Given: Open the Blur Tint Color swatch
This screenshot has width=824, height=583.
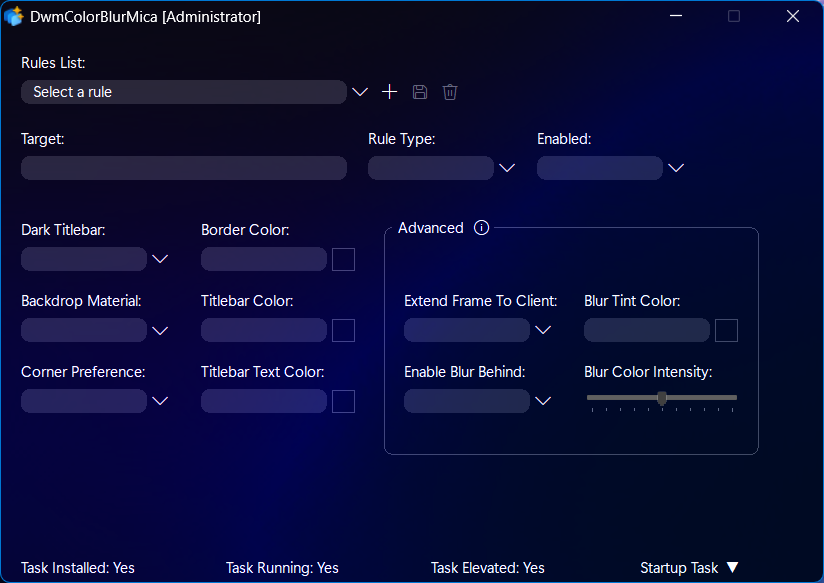Looking at the screenshot, I should [x=727, y=331].
